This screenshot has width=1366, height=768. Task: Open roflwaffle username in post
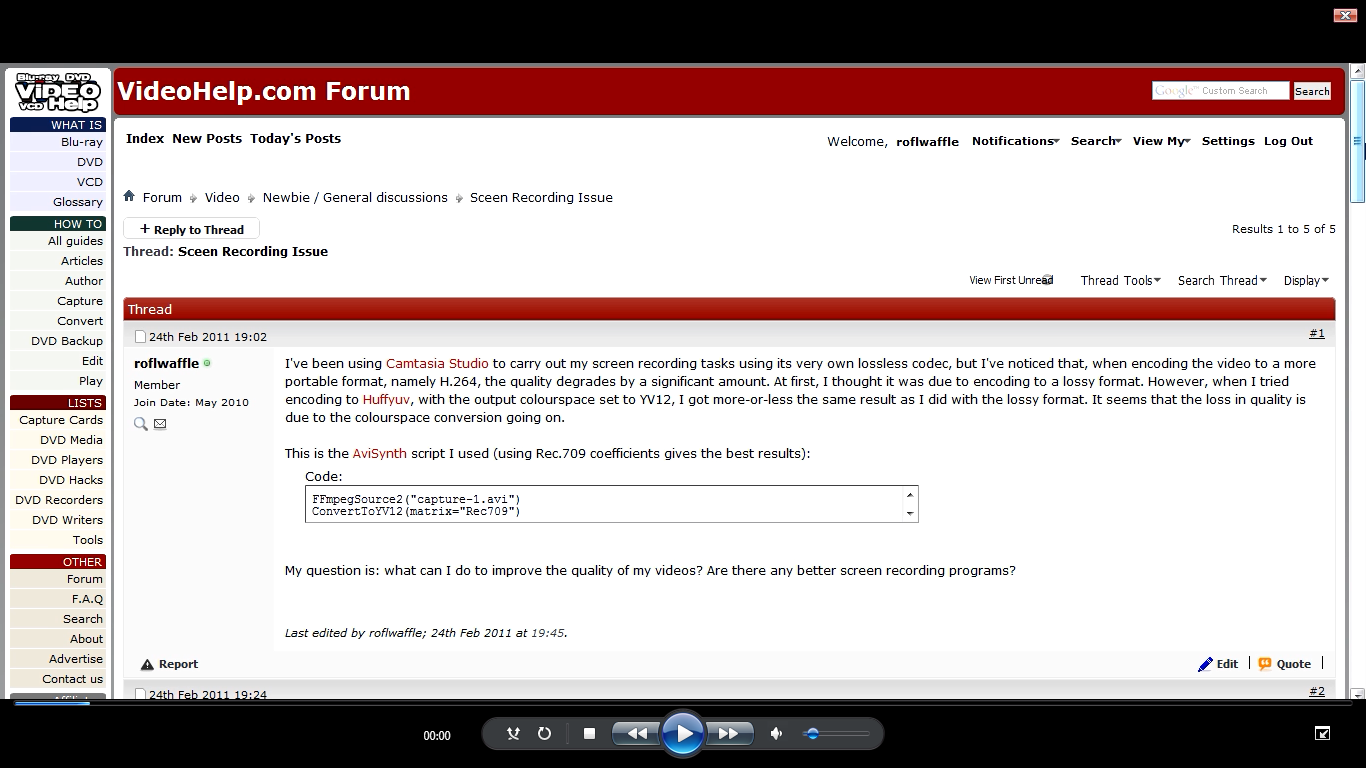click(x=166, y=363)
